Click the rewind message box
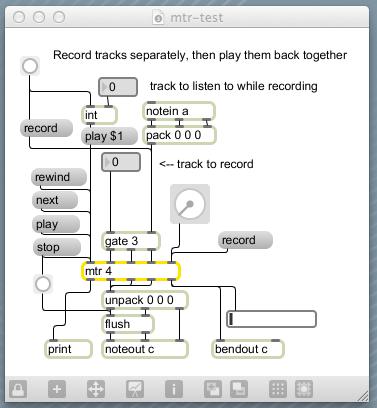This screenshot has height=408, width=377. tap(59, 177)
